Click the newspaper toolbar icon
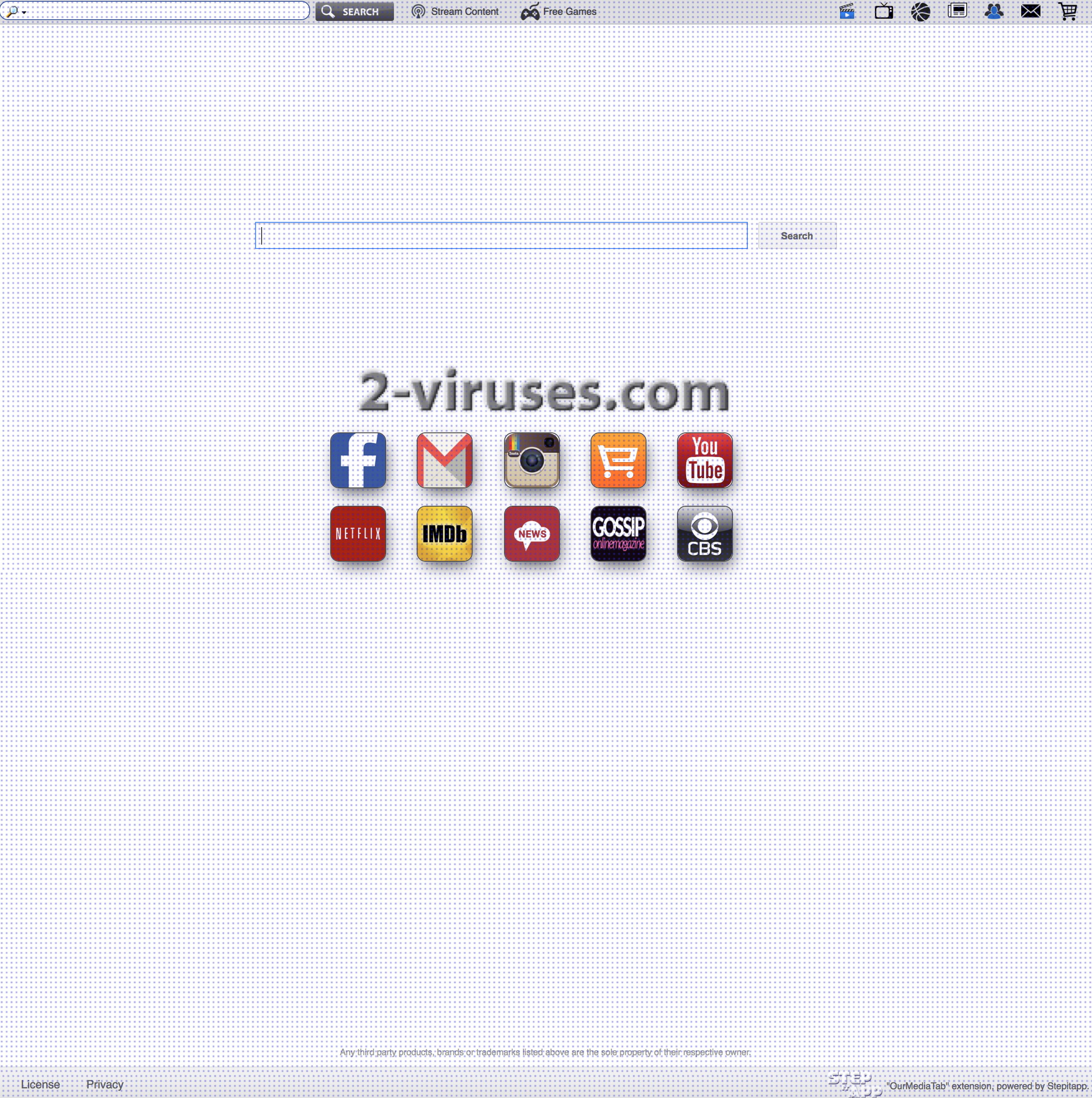 957,11
